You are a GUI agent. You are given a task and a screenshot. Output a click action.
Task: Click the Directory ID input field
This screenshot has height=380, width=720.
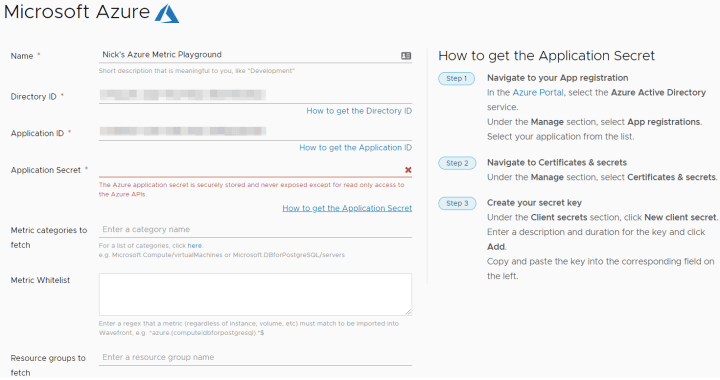[x=255, y=95]
